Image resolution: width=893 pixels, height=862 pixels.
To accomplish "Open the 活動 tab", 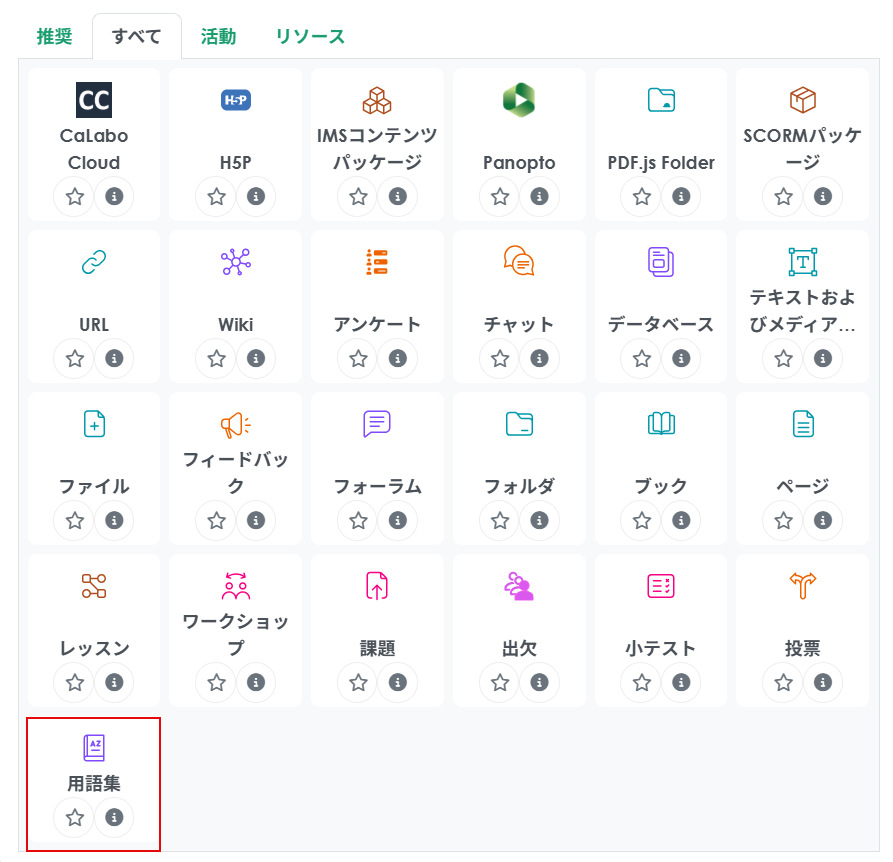I will pyautogui.click(x=218, y=37).
